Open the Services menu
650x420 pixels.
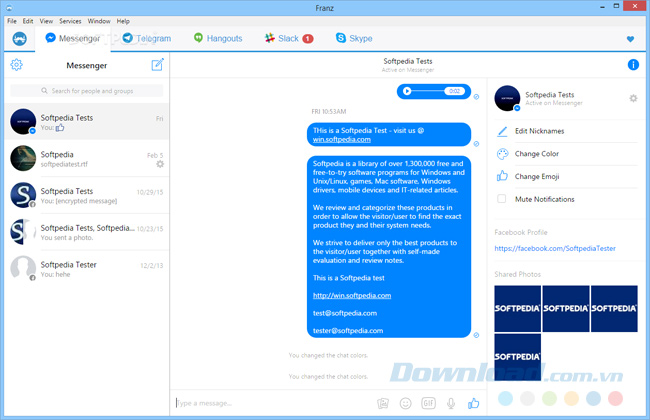pyautogui.click(x=70, y=20)
